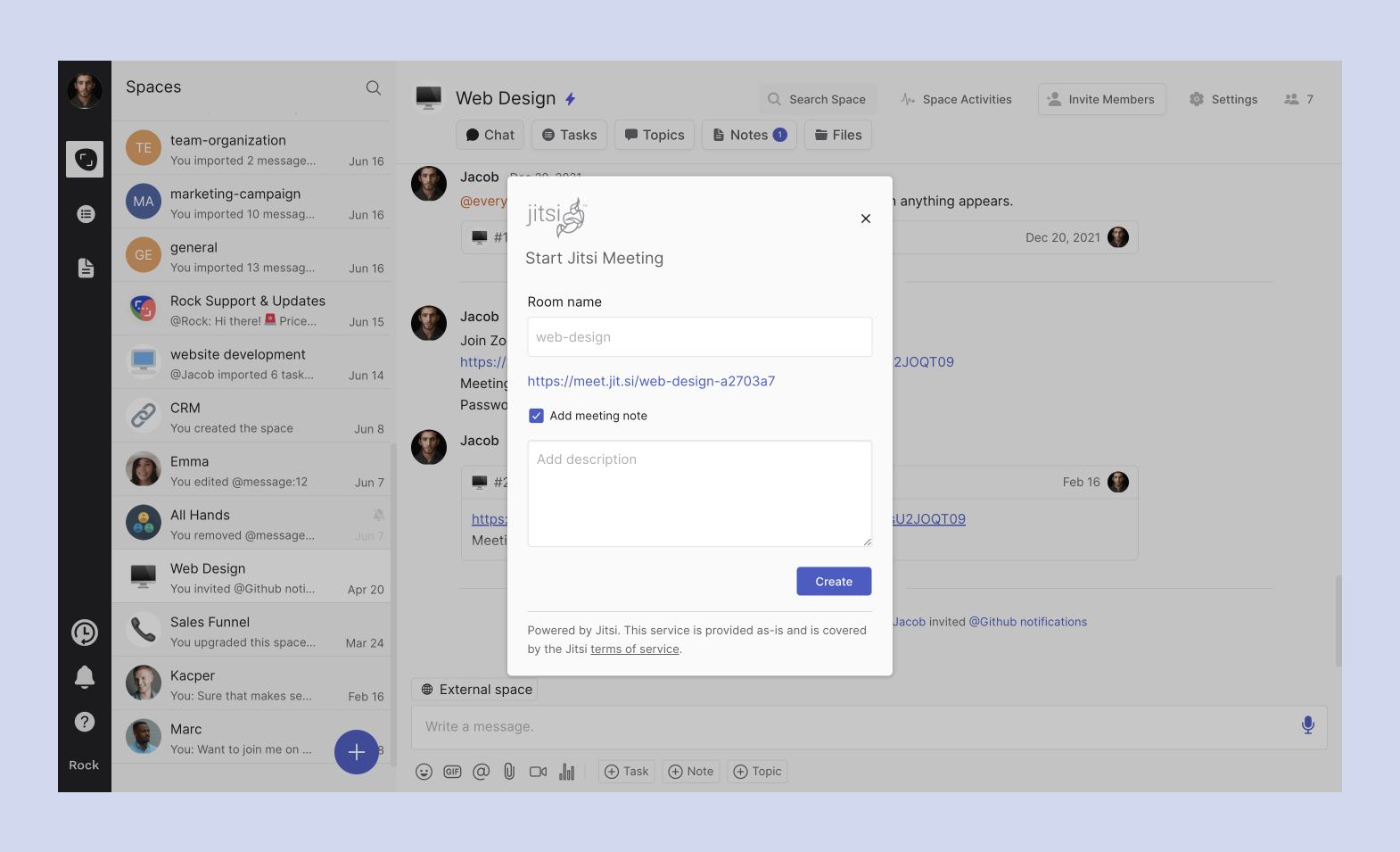Click the Add description text area

coord(699,493)
